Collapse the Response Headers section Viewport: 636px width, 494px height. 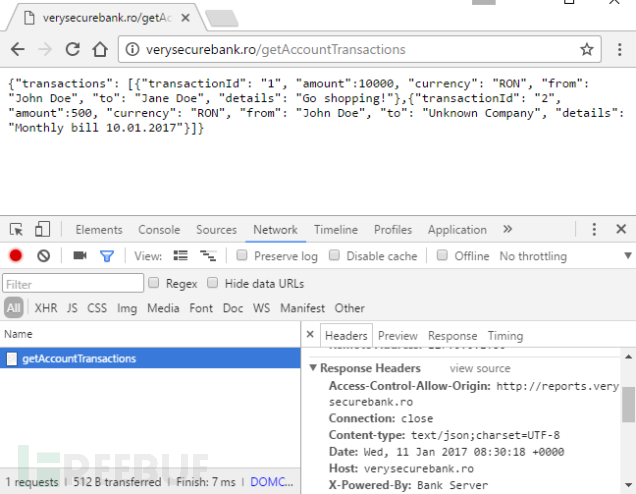point(313,367)
